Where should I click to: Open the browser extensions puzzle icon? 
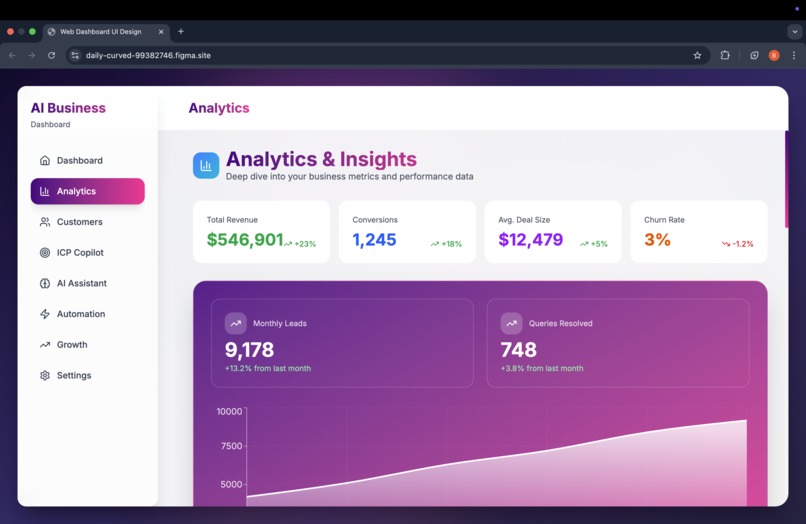[x=725, y=55]
